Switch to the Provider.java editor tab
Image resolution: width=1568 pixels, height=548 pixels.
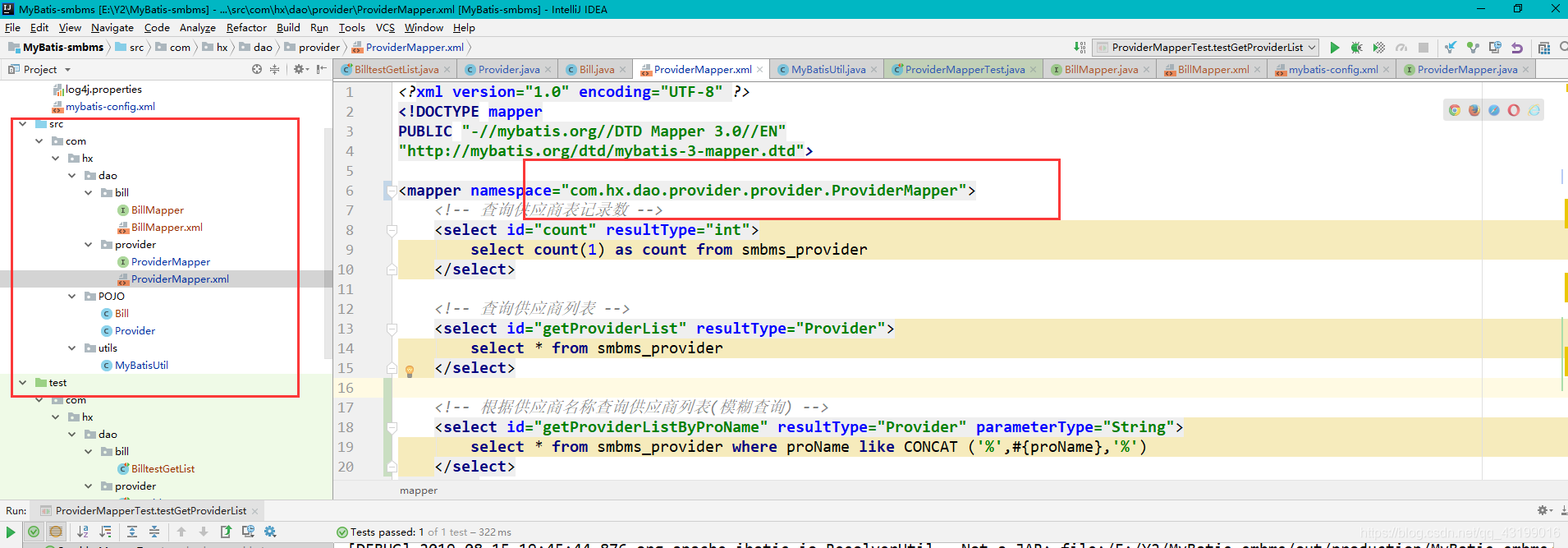(508, 70)
